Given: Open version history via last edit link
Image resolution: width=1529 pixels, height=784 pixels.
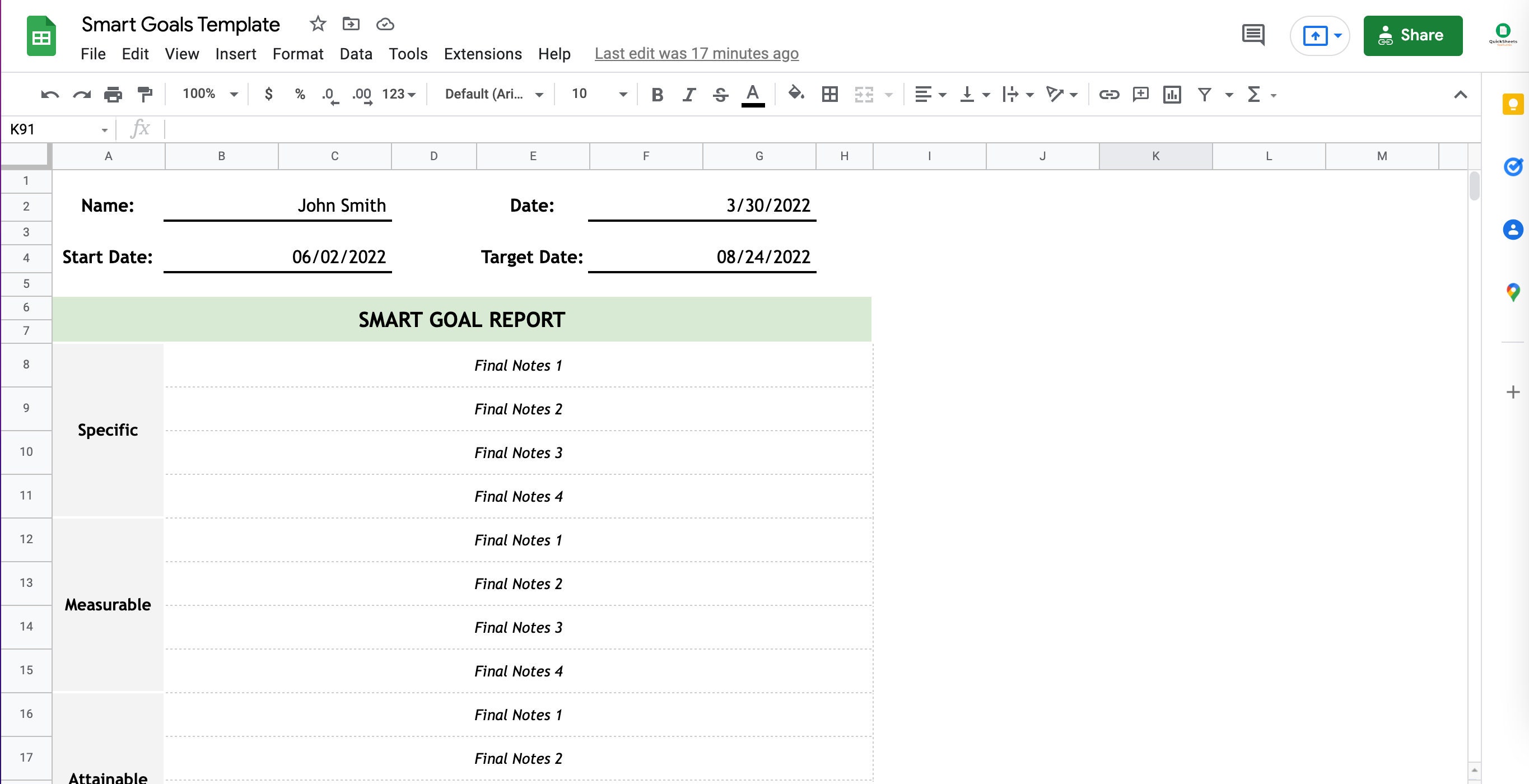Looking at the screenshot, I should pyautogui.click(x=696, y=53).
